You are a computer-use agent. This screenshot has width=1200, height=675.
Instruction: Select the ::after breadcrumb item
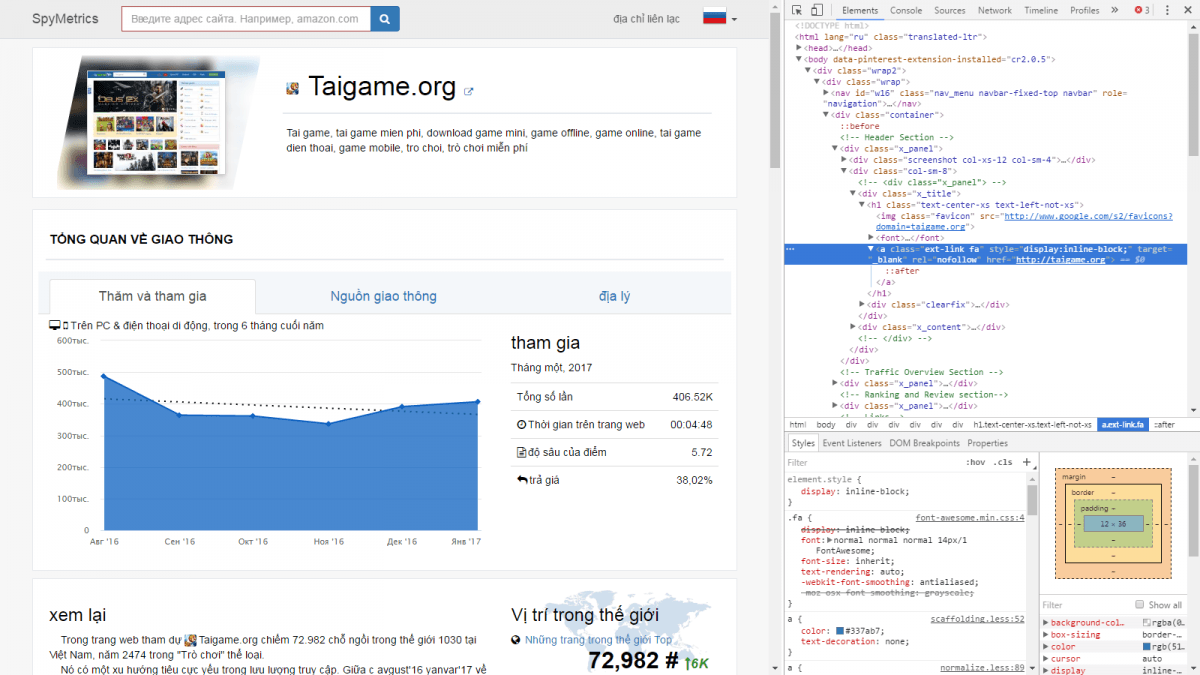[1164, 425]
